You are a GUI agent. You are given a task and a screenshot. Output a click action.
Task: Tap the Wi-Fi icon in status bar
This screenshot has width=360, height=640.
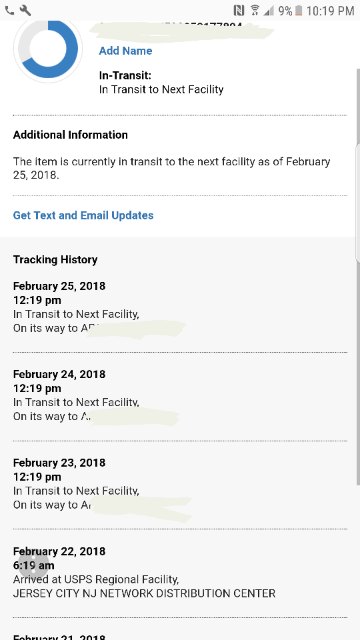point(255,11)
